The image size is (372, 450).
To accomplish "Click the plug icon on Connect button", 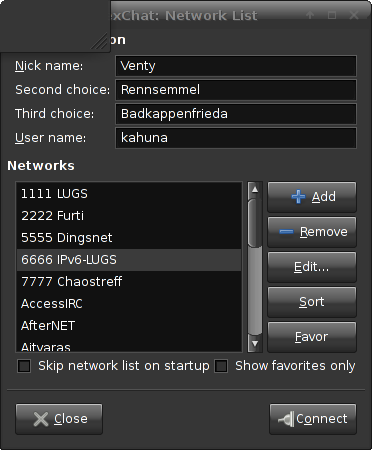I will (286, 419).
